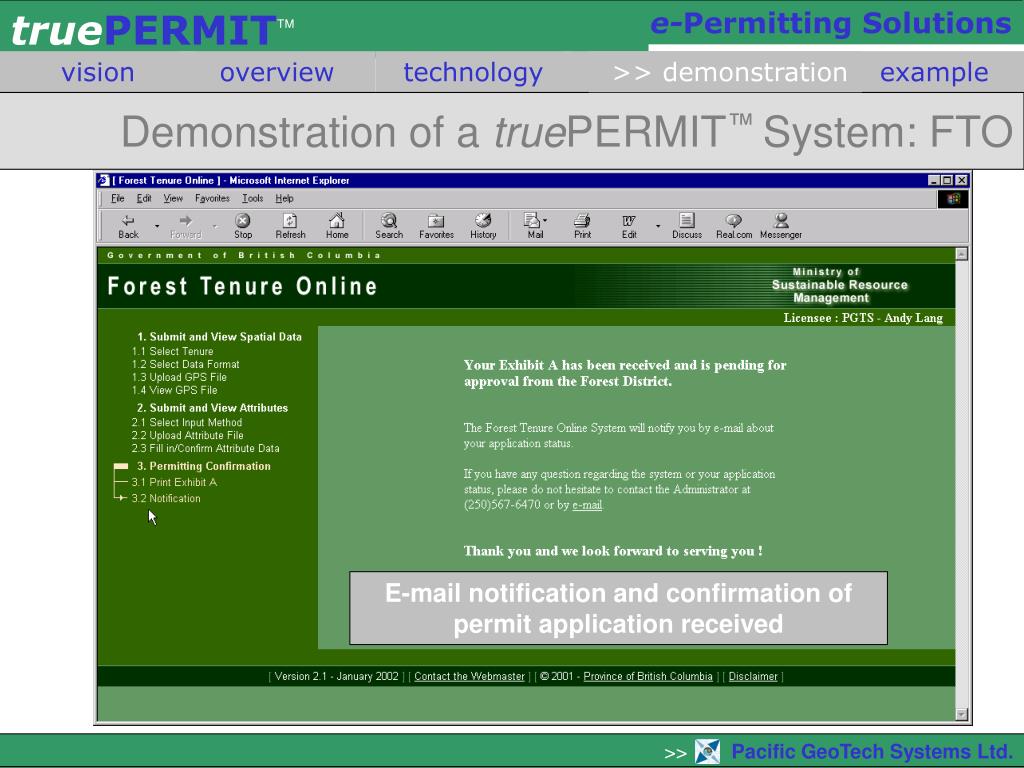Click the Forest Tenure Online banner title
This screenshot has width=1024, height=768.
click(x=242, y=286)
